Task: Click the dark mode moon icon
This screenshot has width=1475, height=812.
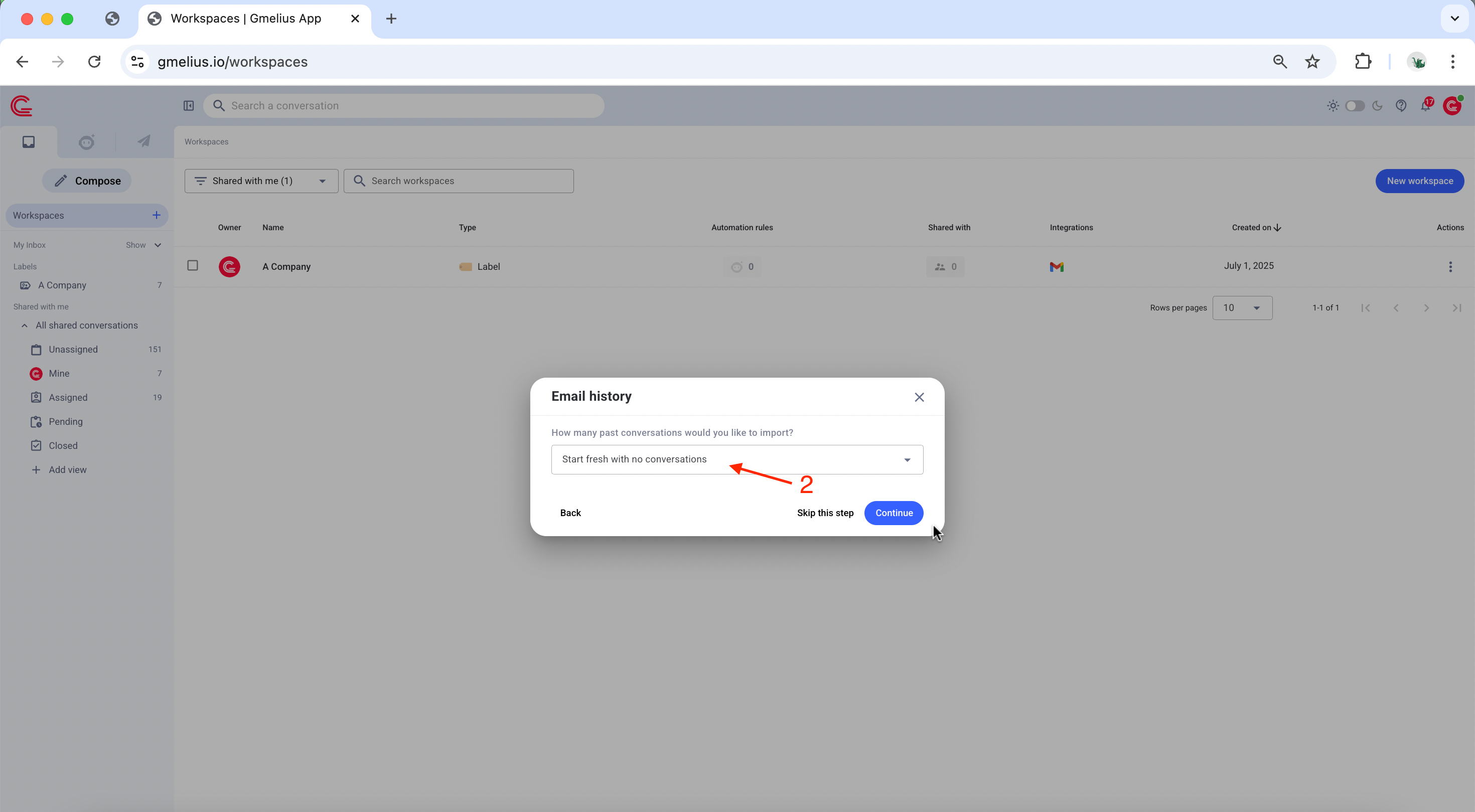Action: [x=1377, y=106]
